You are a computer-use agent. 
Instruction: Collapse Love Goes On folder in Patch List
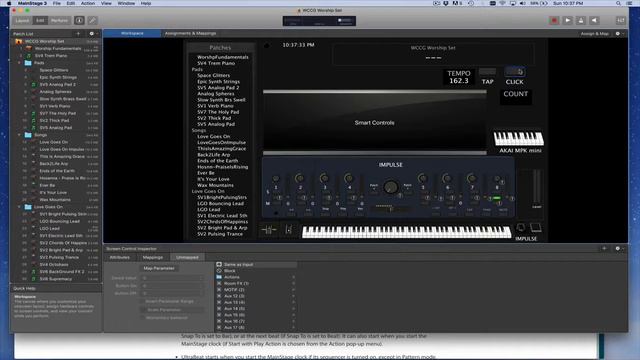(x=19, y=207)
